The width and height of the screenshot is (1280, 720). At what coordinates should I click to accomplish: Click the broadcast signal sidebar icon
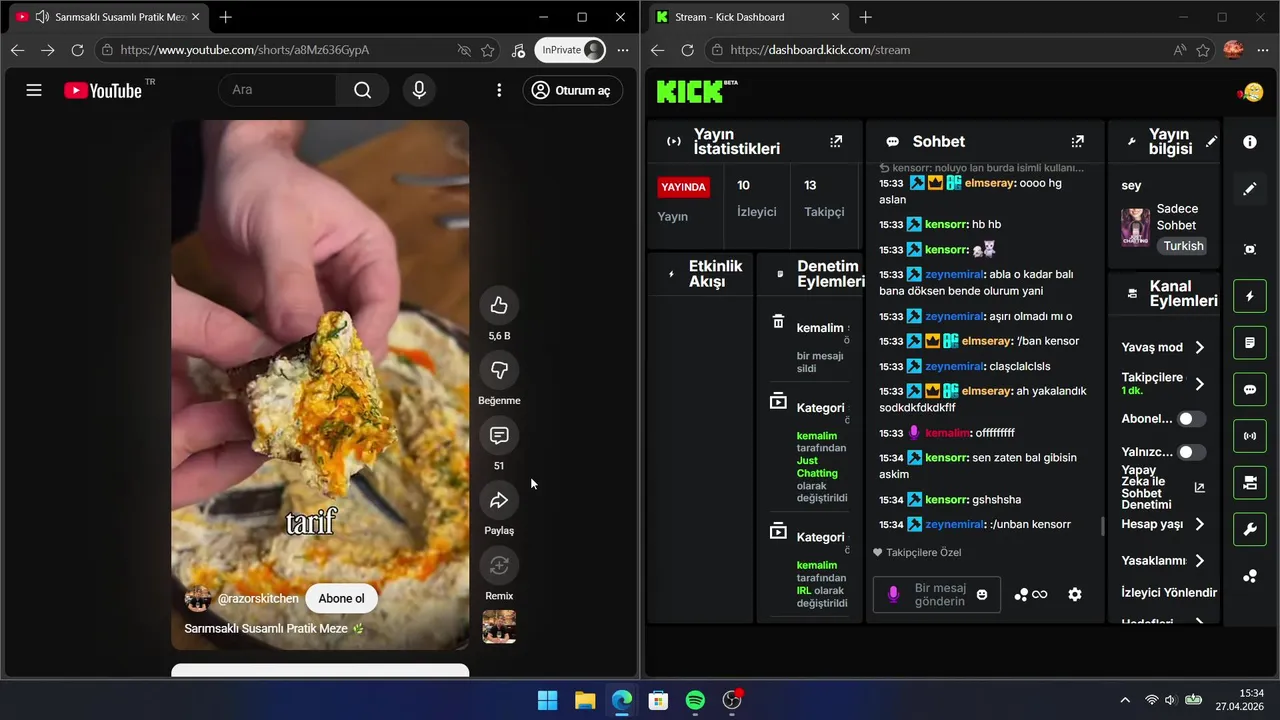tap(1250, 436)
